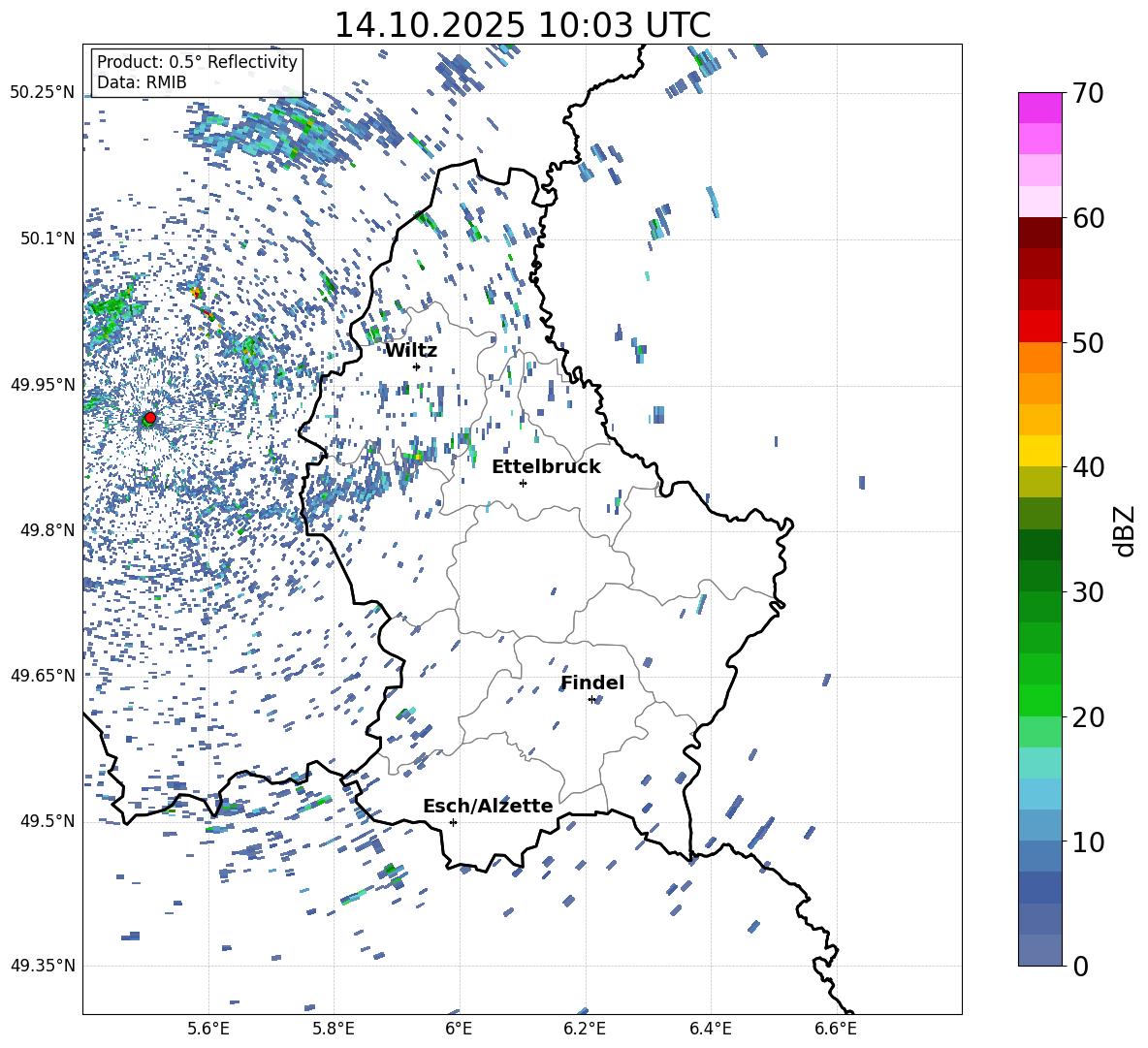Image resolution: width=1148 pixels, height=1048 pixels.
Task: Select the Wiltz city label
Action: pyautogui.click(x=411, y=351)
